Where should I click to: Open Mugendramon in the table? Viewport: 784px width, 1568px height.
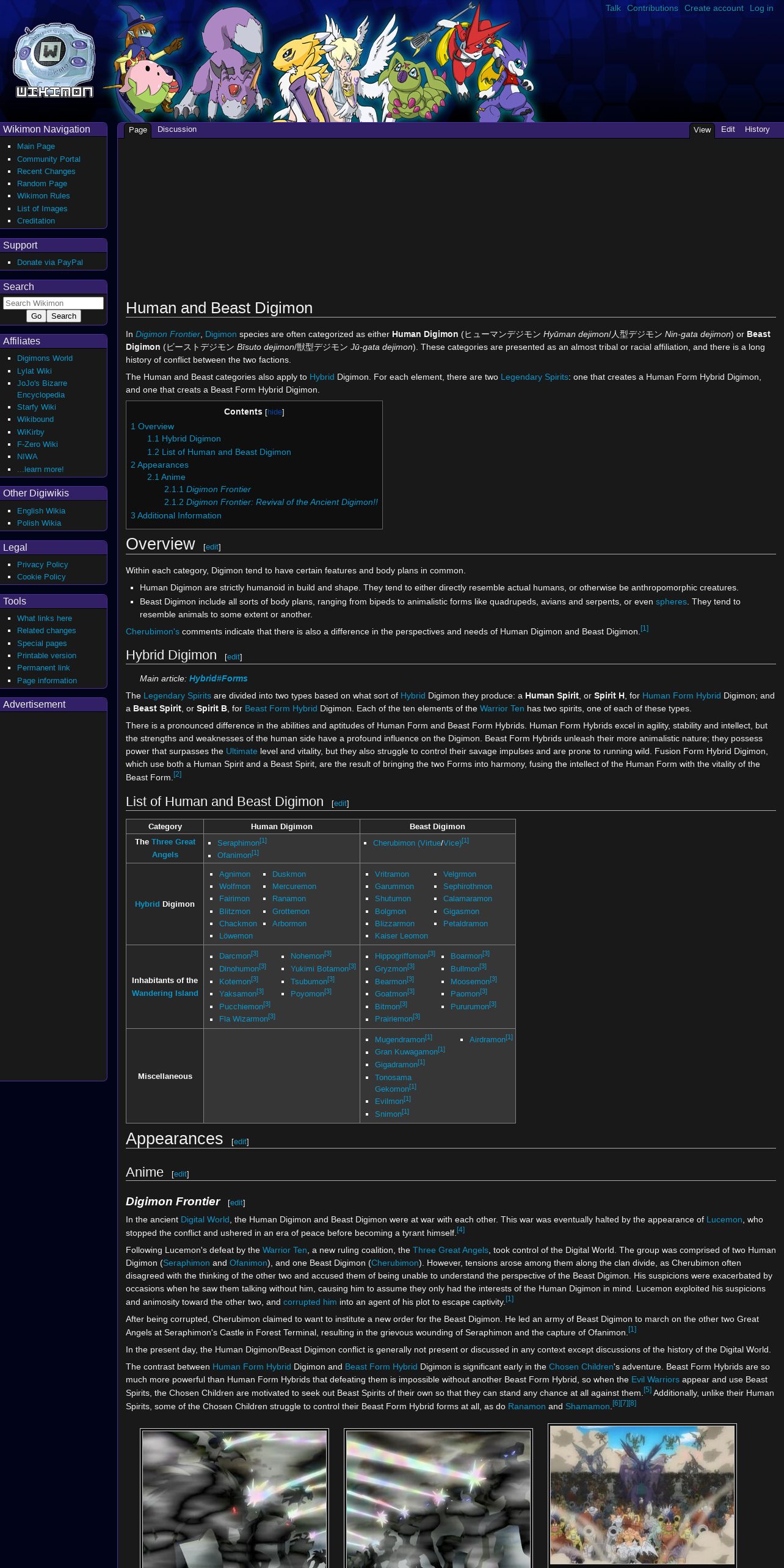coord(399,1040)
